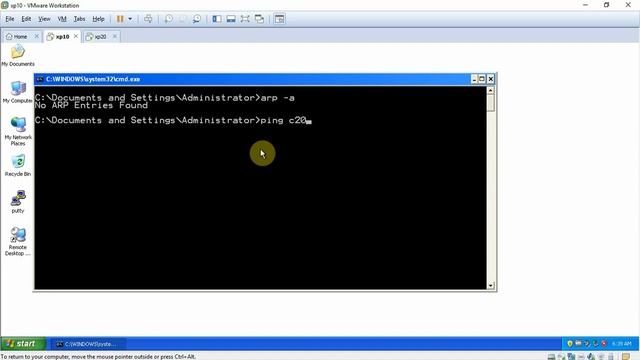
Task: Open the Windows XP Start menu
Action: click(x=23, y=344)
